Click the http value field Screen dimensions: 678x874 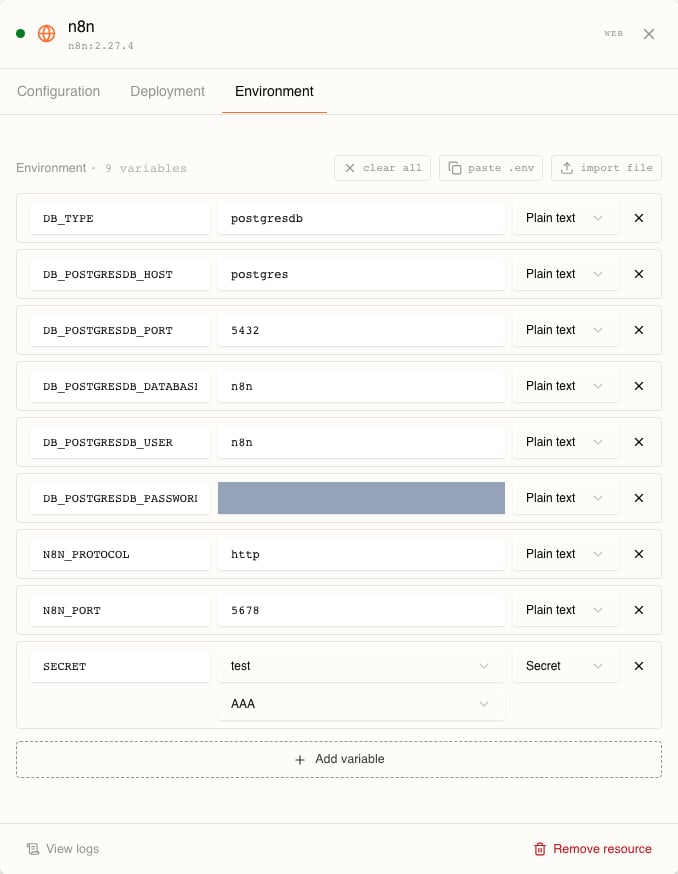click(361, 554)
